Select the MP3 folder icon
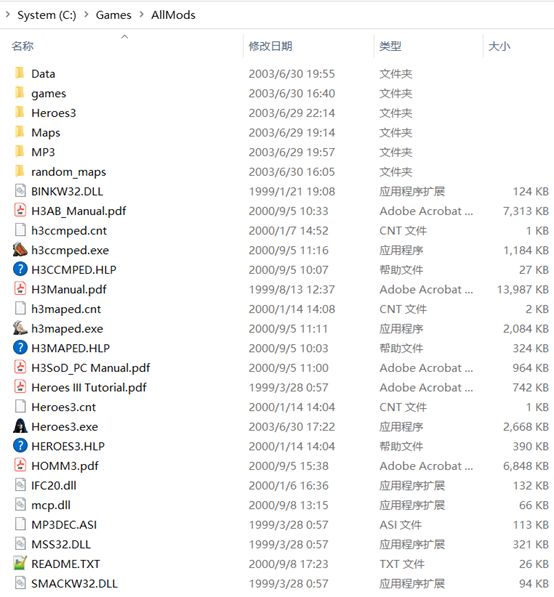This screenshot has width=554, height=597. coord(20,152)
